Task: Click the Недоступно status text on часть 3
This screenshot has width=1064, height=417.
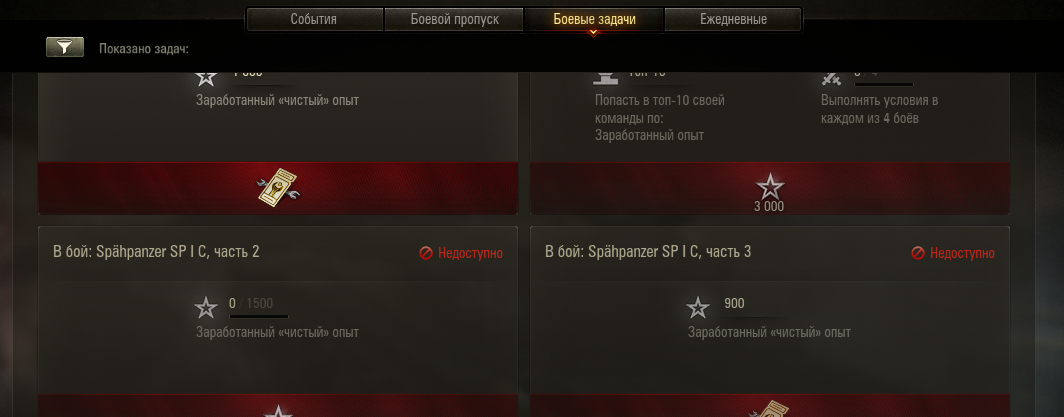Action: tap(962, 253)
